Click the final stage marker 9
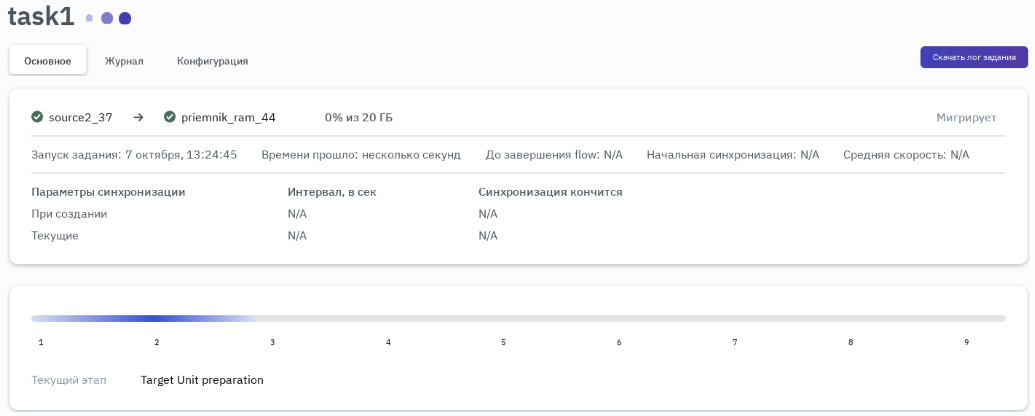Viewport: 1035px width, 416px height. tap(966, 342)
